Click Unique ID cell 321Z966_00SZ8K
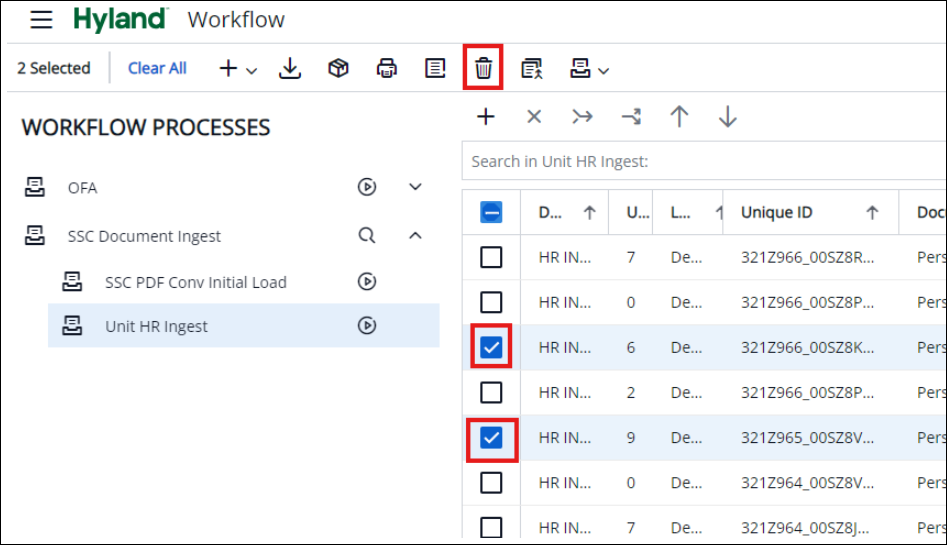Image resolution: width=947 pixels, height=545 pixels. 807,347
